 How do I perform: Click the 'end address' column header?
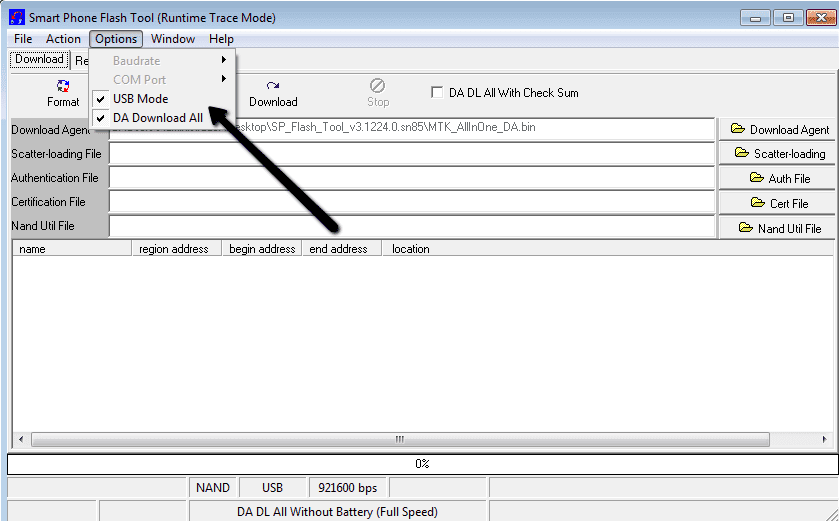click(342, 249)
